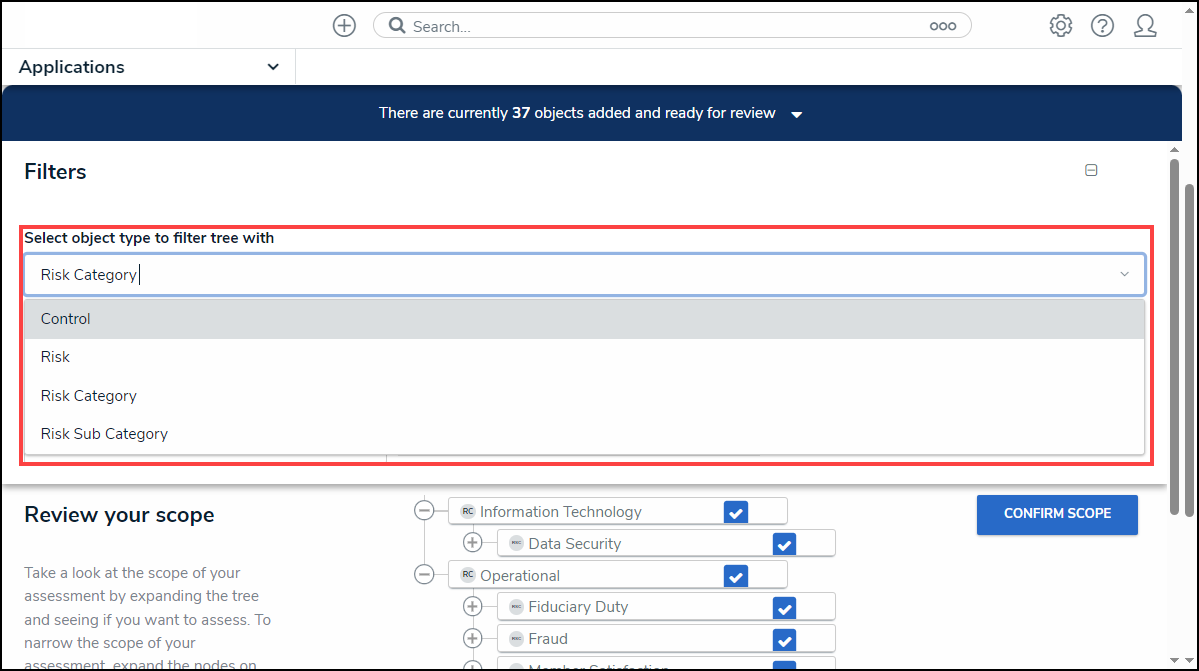Open the user profile icon

1145,26
